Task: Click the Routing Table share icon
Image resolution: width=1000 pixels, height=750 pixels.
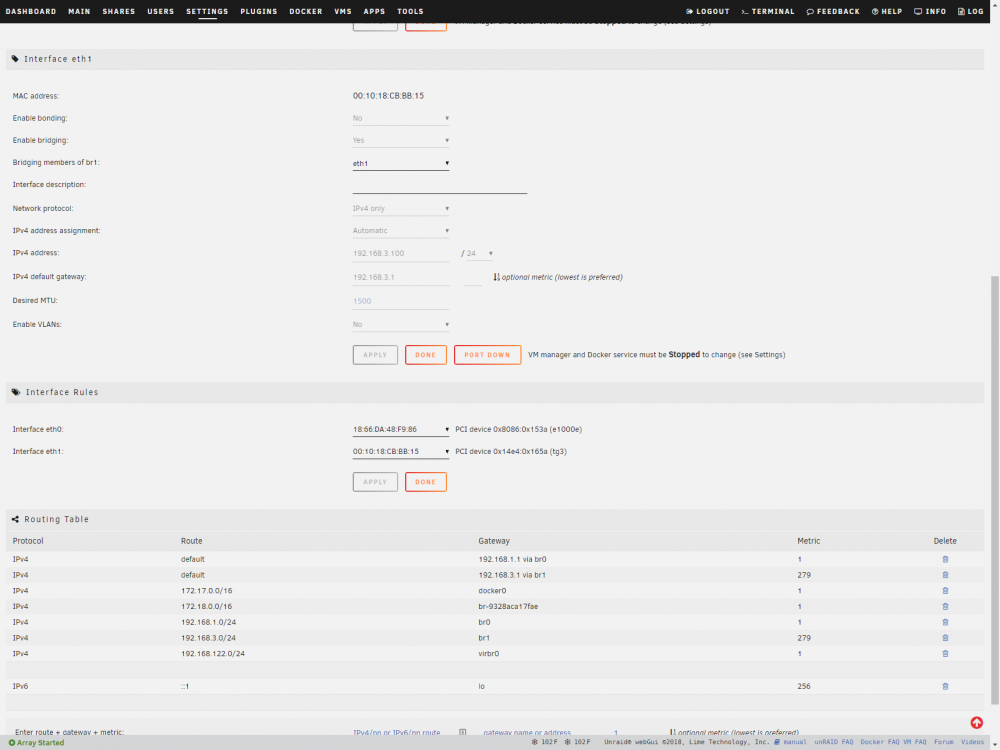Action: click(x=15, y=519)
